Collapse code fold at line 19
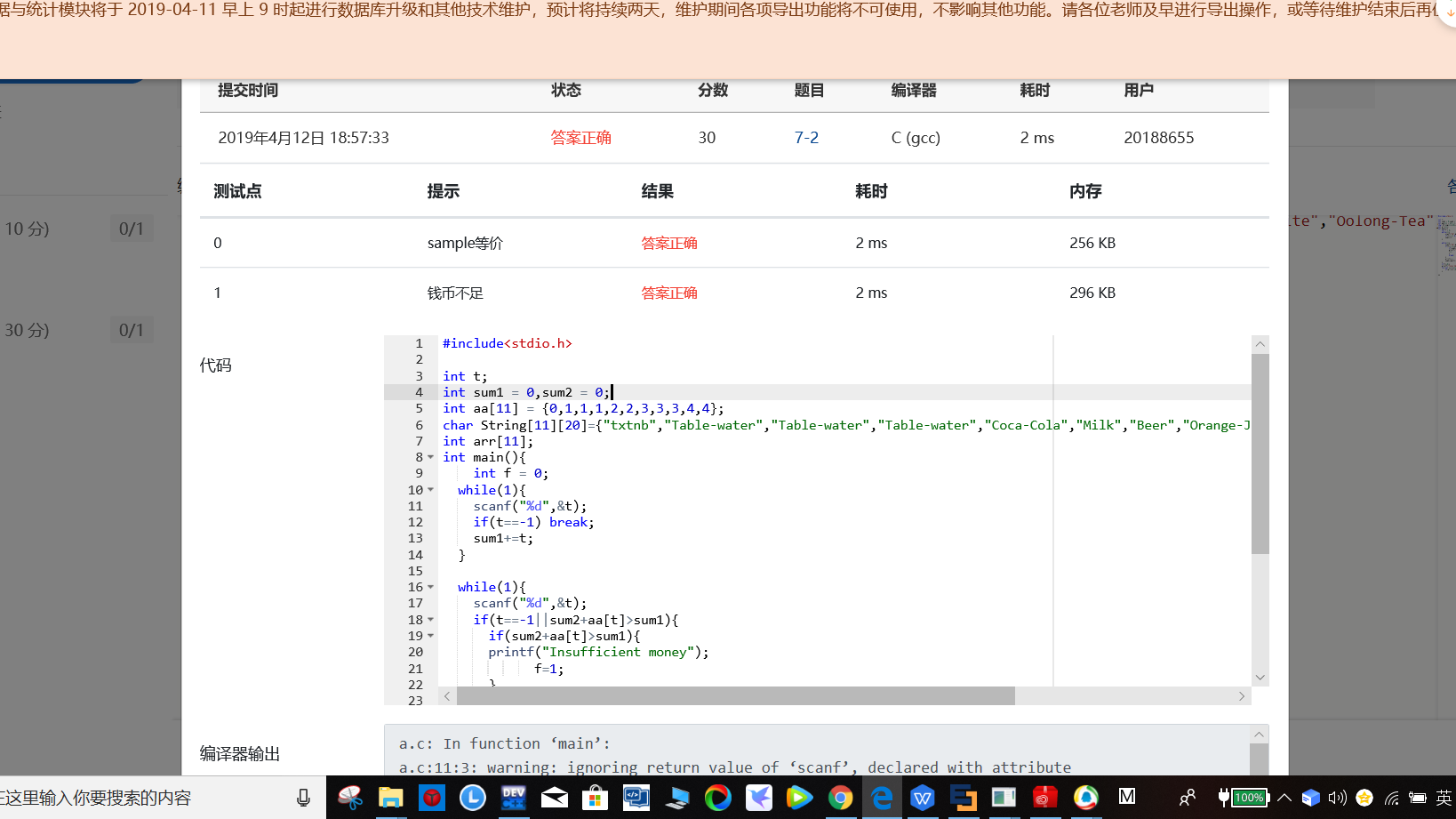The width and height of the screenshot is (1456, 819). point(431,636)
